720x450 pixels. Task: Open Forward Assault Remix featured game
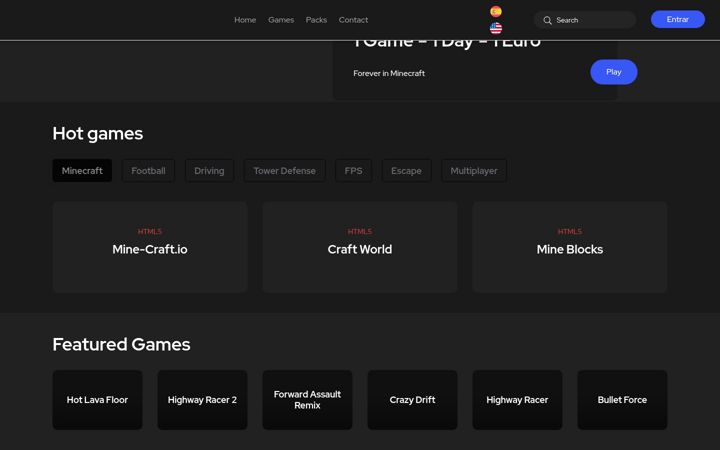tap(307, 400)
